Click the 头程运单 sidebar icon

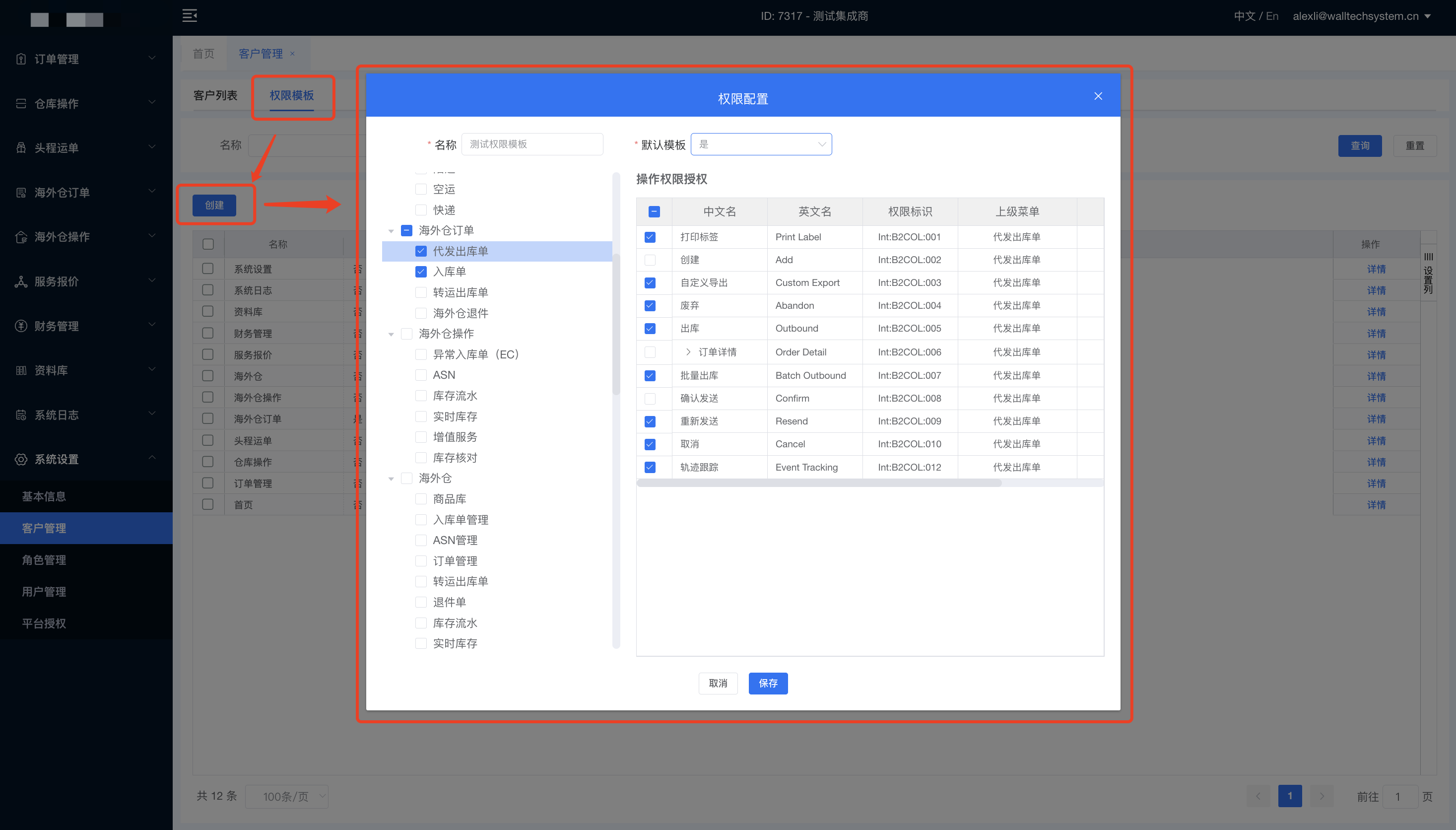pos(21,147)
